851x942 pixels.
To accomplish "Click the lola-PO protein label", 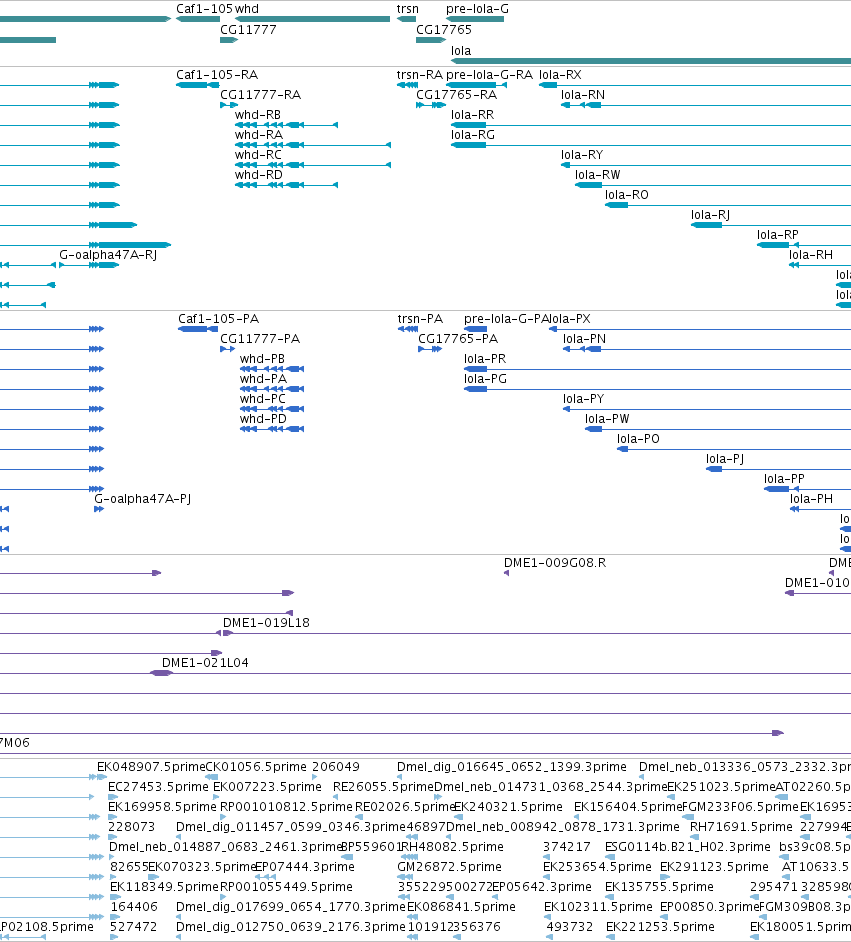I will 638,439.
